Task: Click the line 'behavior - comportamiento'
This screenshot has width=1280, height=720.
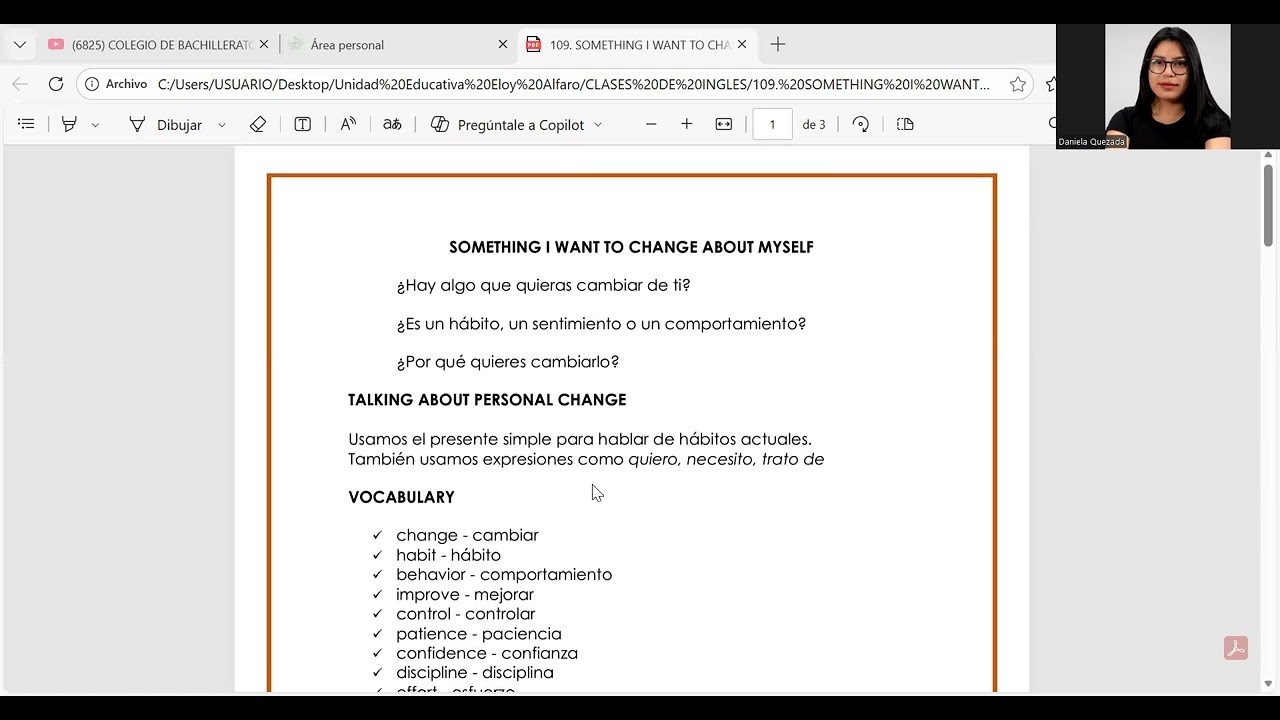Action: tap(504, 574)
